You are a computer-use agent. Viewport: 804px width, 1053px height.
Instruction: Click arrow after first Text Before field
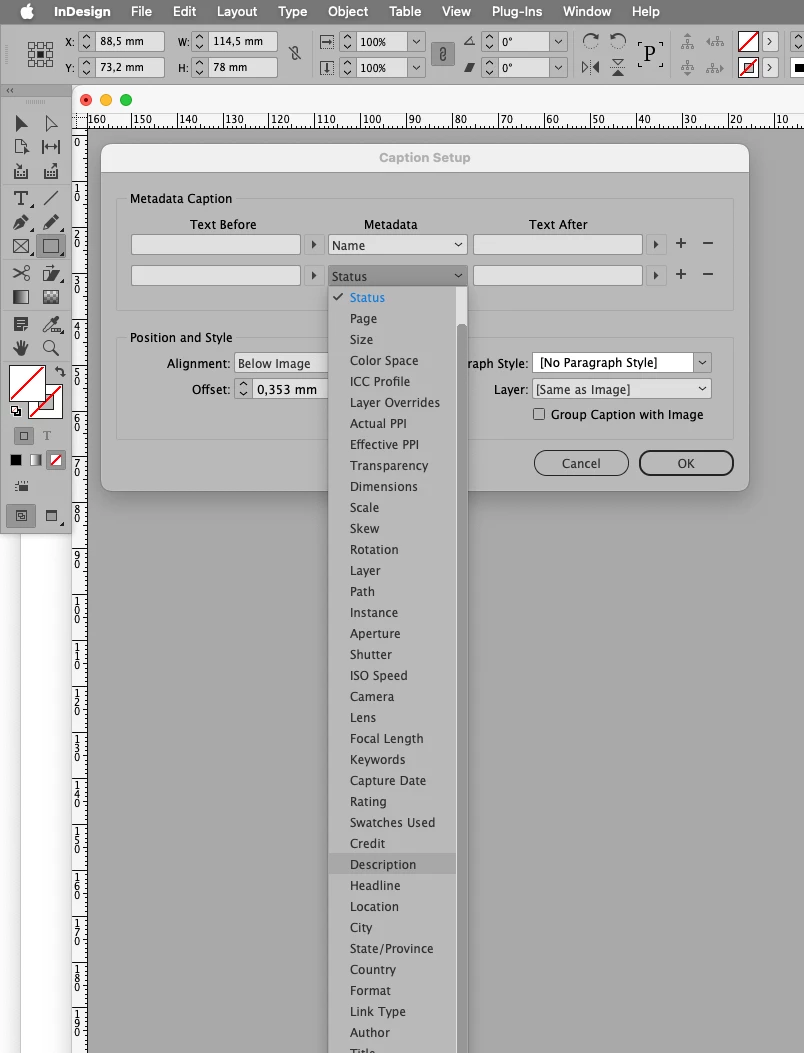[x=314, y=244]
